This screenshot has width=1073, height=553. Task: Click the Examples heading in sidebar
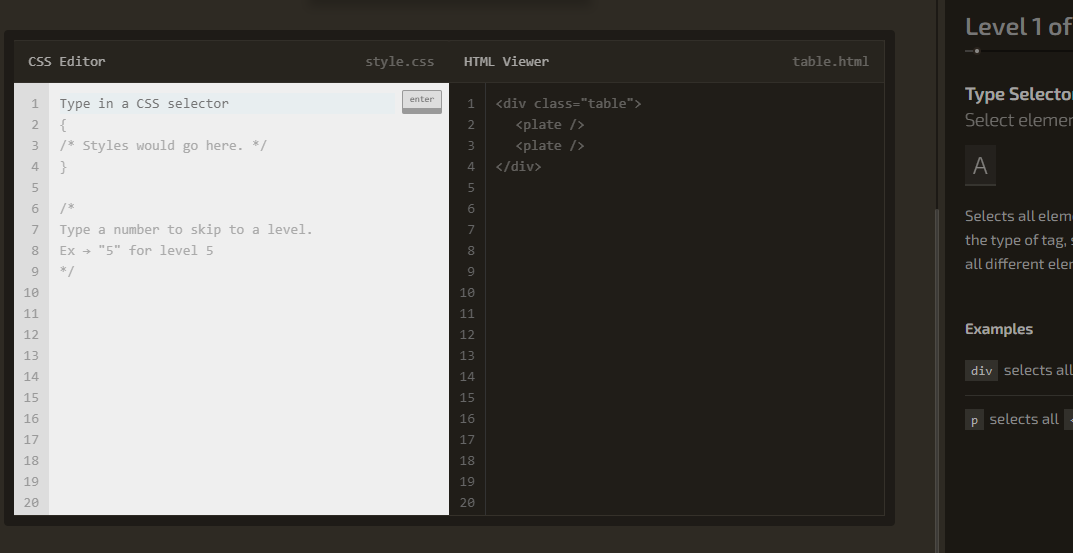point(998,329)
